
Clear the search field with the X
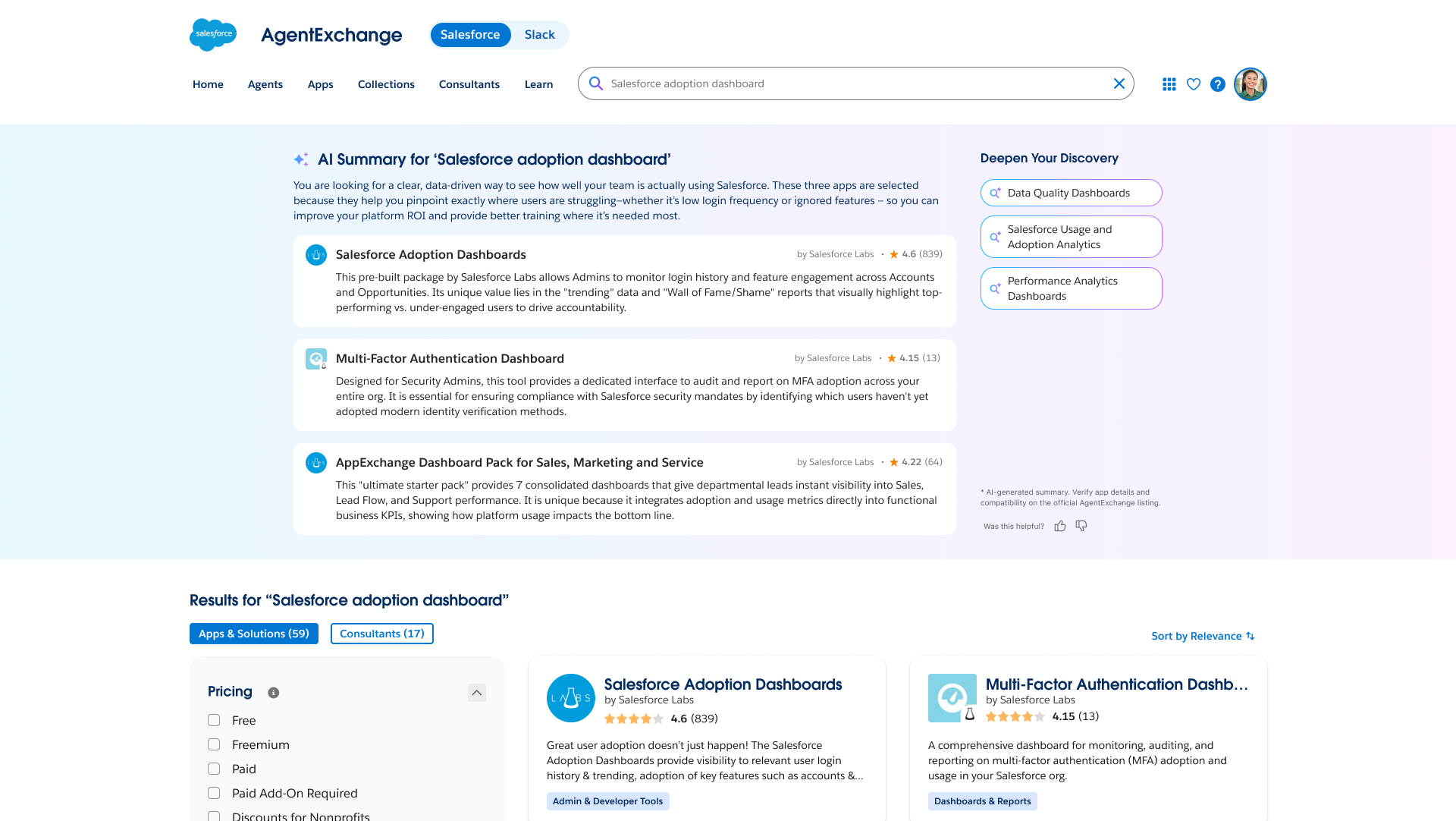[1119, 83]
